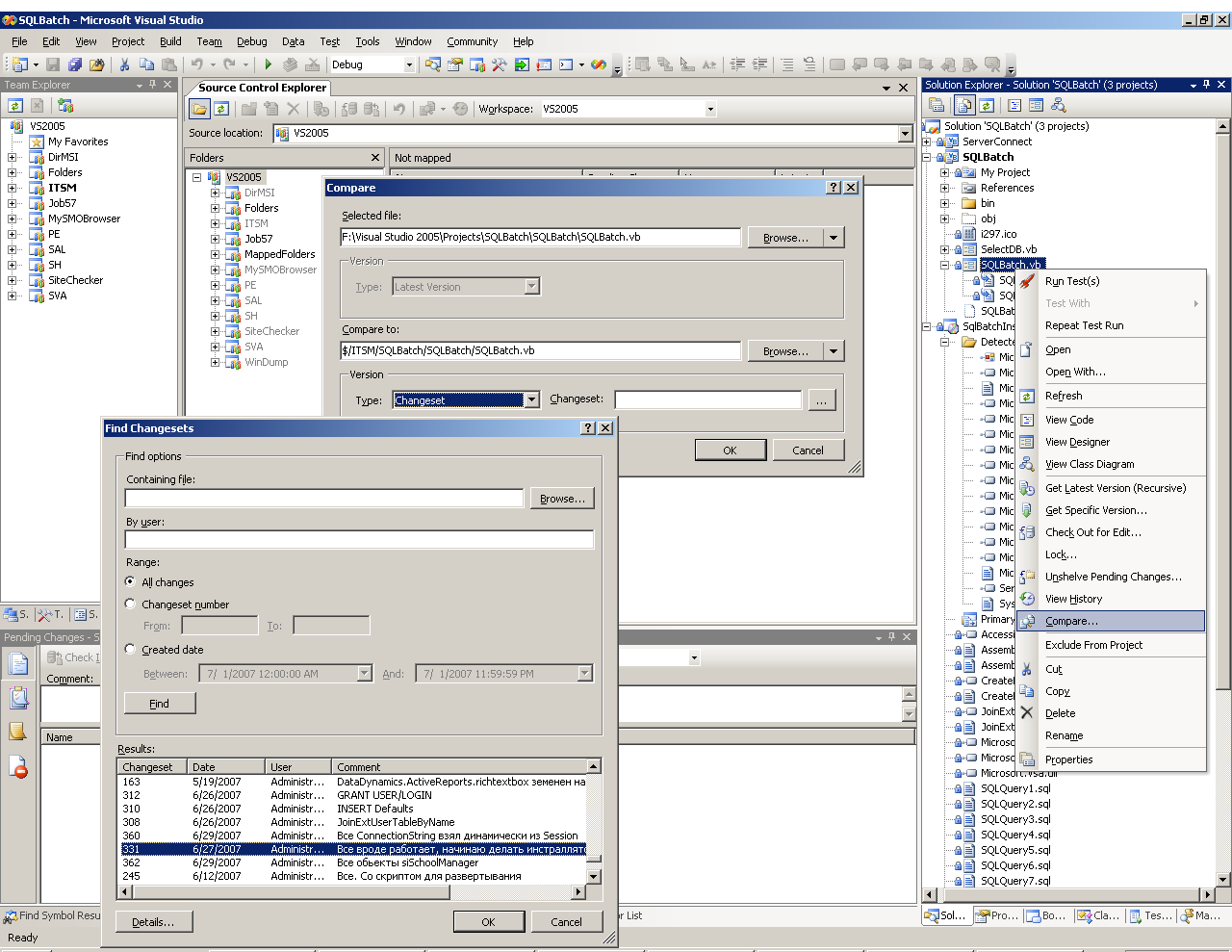The height and width of the screenshot is (952, 1232).
Task: Click Cancel in the Find Changesets dialog
Action: 566,921
